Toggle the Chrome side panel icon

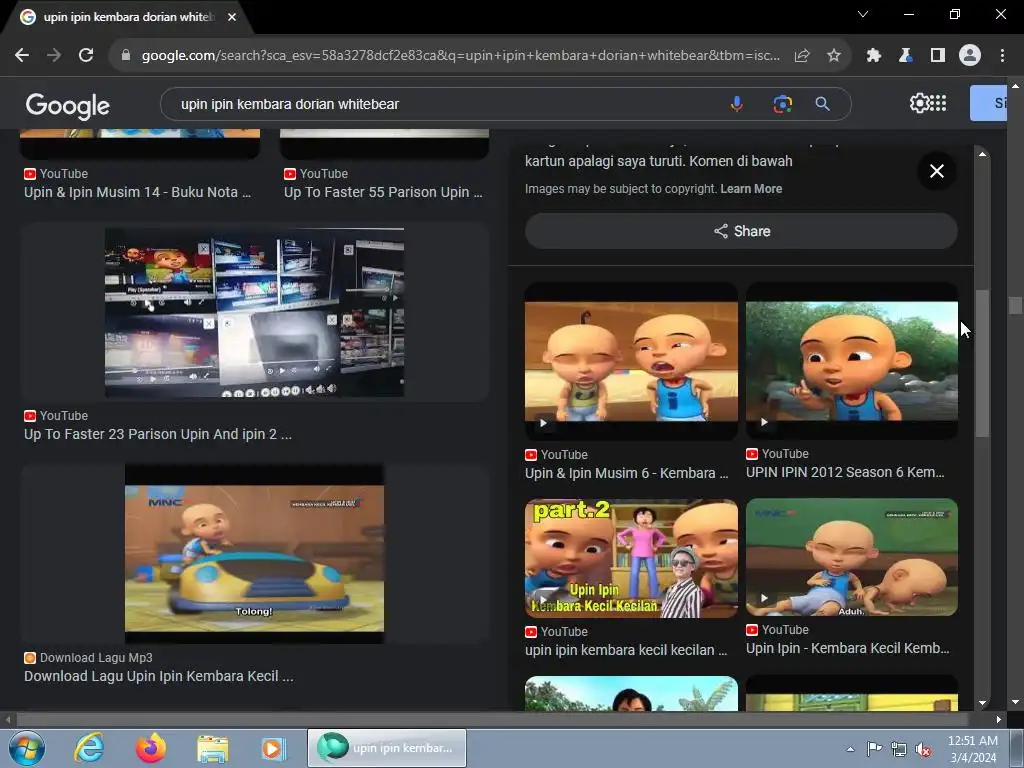pyautogui.click(x=938, y=56)
